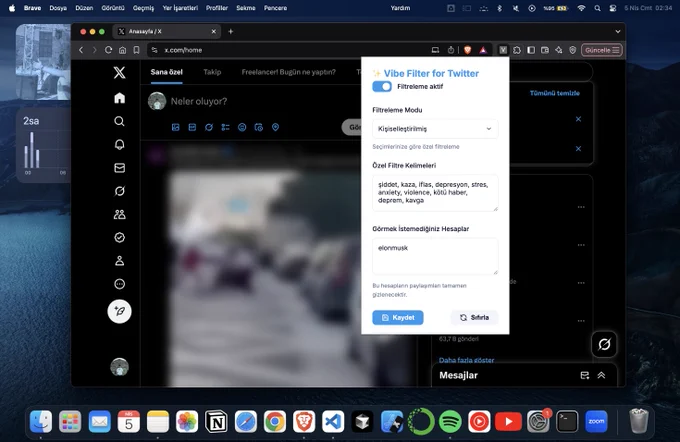Screen dimensions: 680x442
Task: Open Visual Studio Code from the Dock
Action: tap(333, 421)
